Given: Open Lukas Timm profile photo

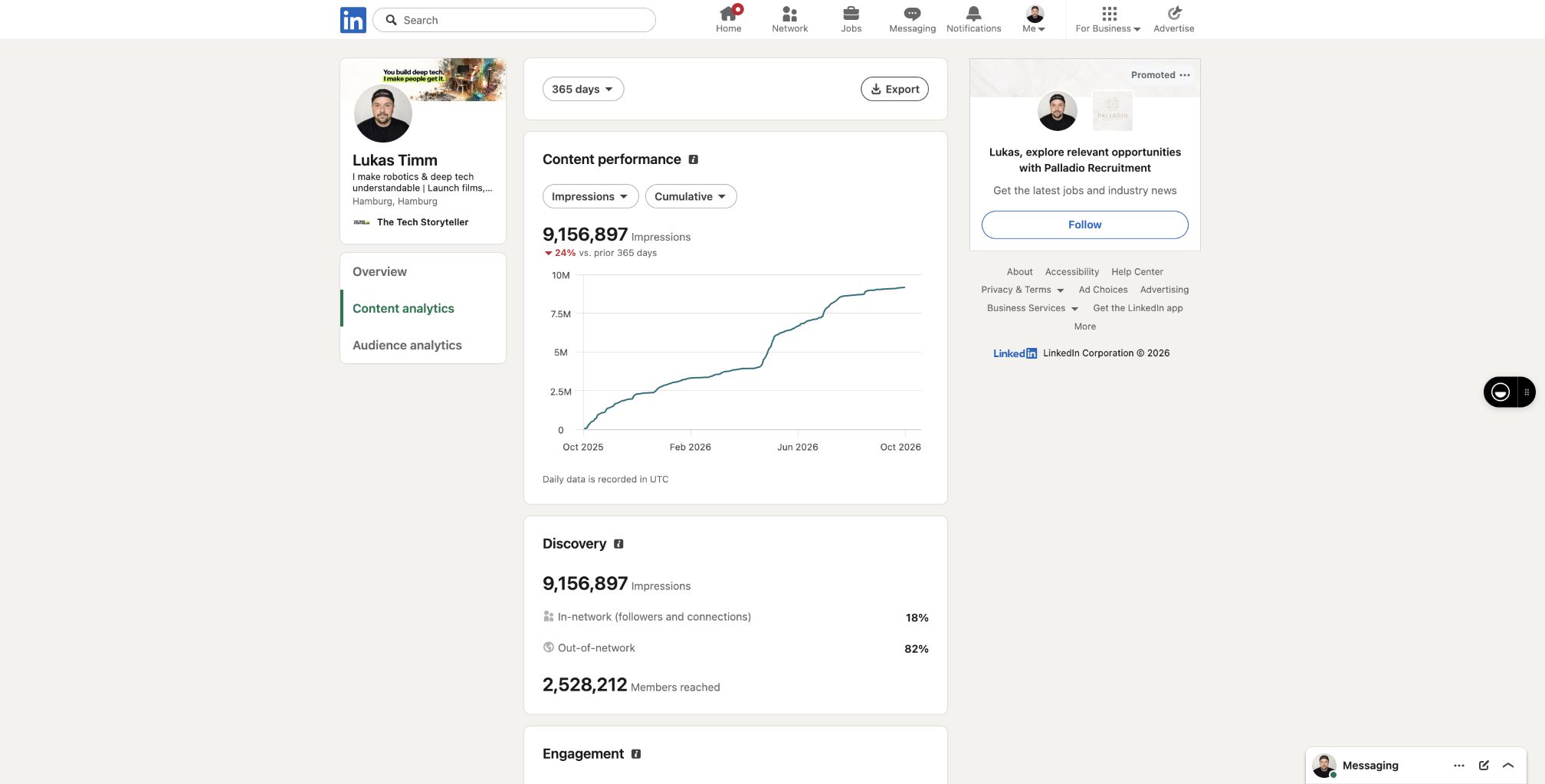Looking at the screenshot, I should tap(383, 113).
